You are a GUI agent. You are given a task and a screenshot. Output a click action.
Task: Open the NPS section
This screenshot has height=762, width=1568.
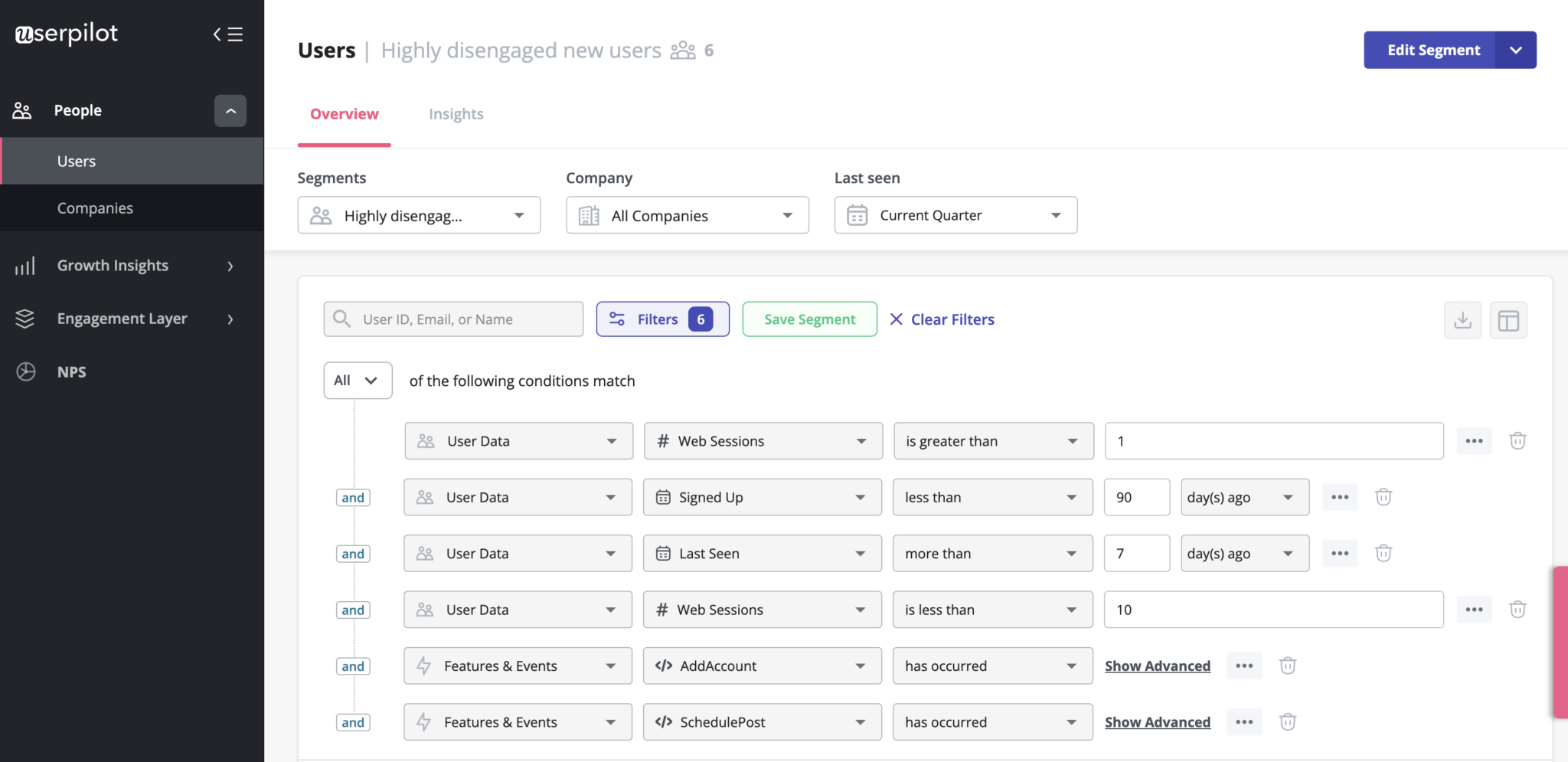25,371
